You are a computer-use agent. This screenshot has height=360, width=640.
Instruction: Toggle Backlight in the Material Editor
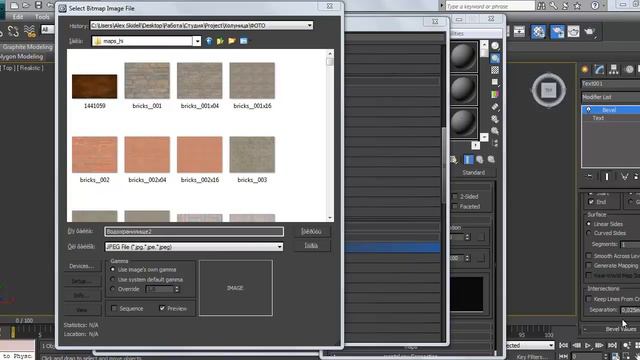pyautogui.click(x=495, y=58)
